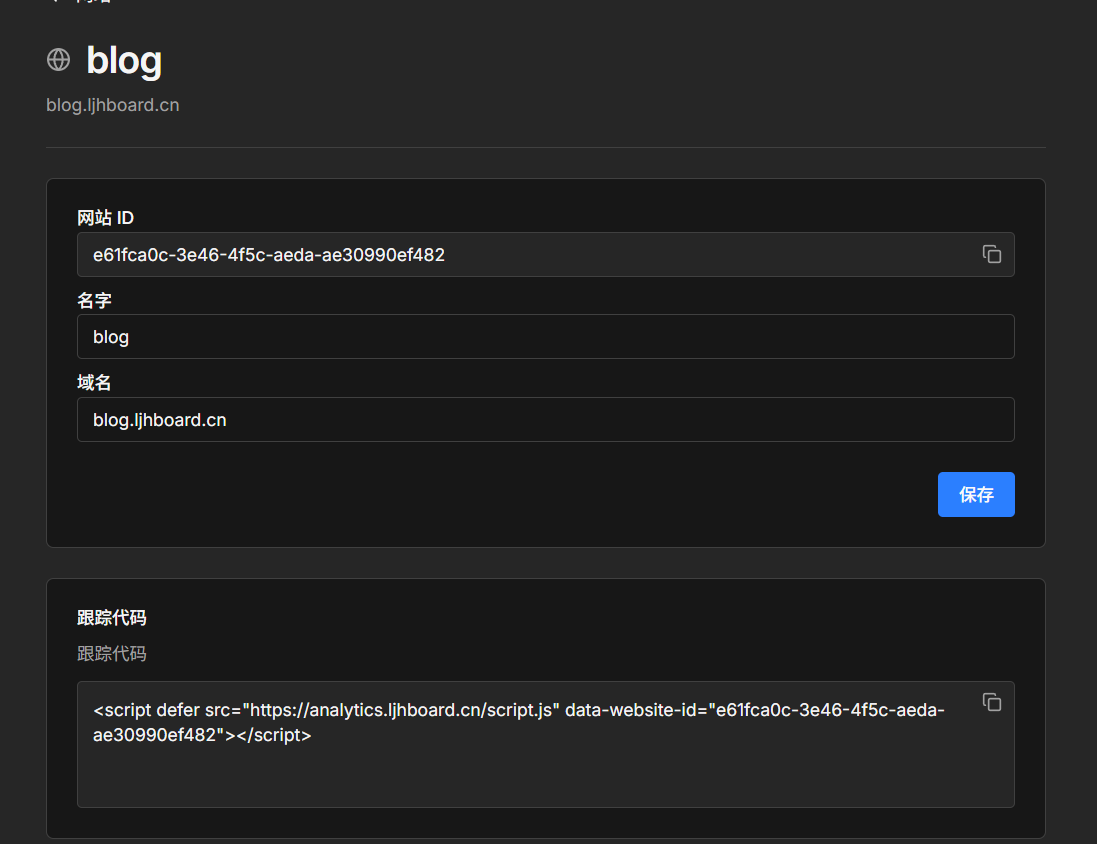Image resolution: width=1097 pixels, height=844 pixels.
Task: Click the gray 跟踪代码 description text
Action: tap(112, 654)
